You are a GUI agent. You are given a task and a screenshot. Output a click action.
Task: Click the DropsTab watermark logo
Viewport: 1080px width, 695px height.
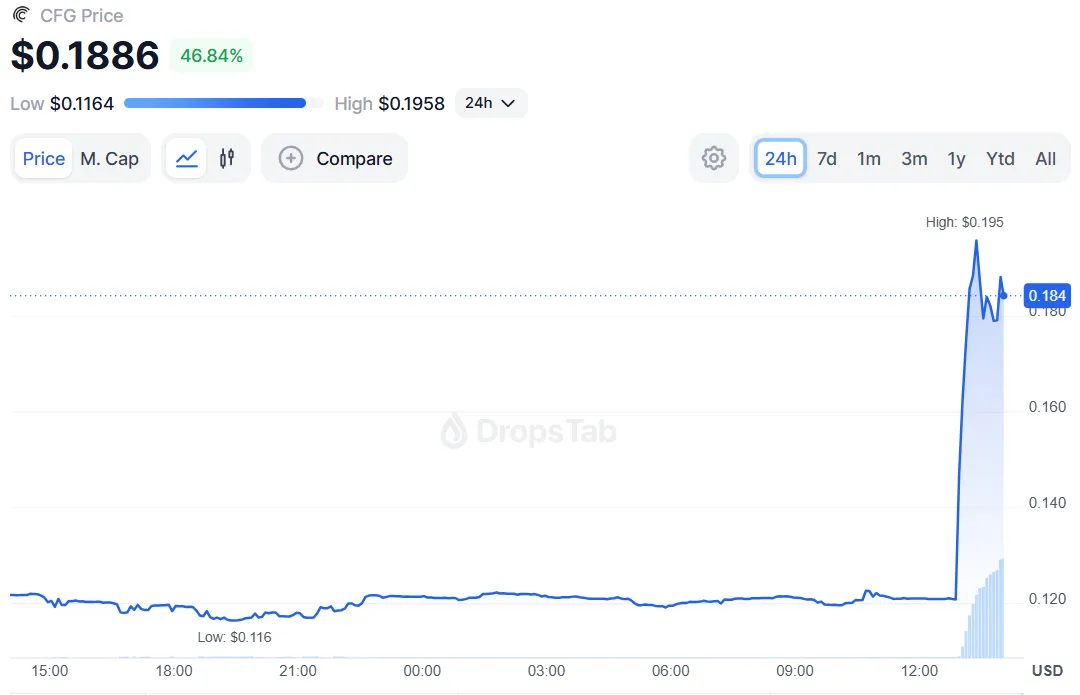pyautogui.click(x=454, y=431)
